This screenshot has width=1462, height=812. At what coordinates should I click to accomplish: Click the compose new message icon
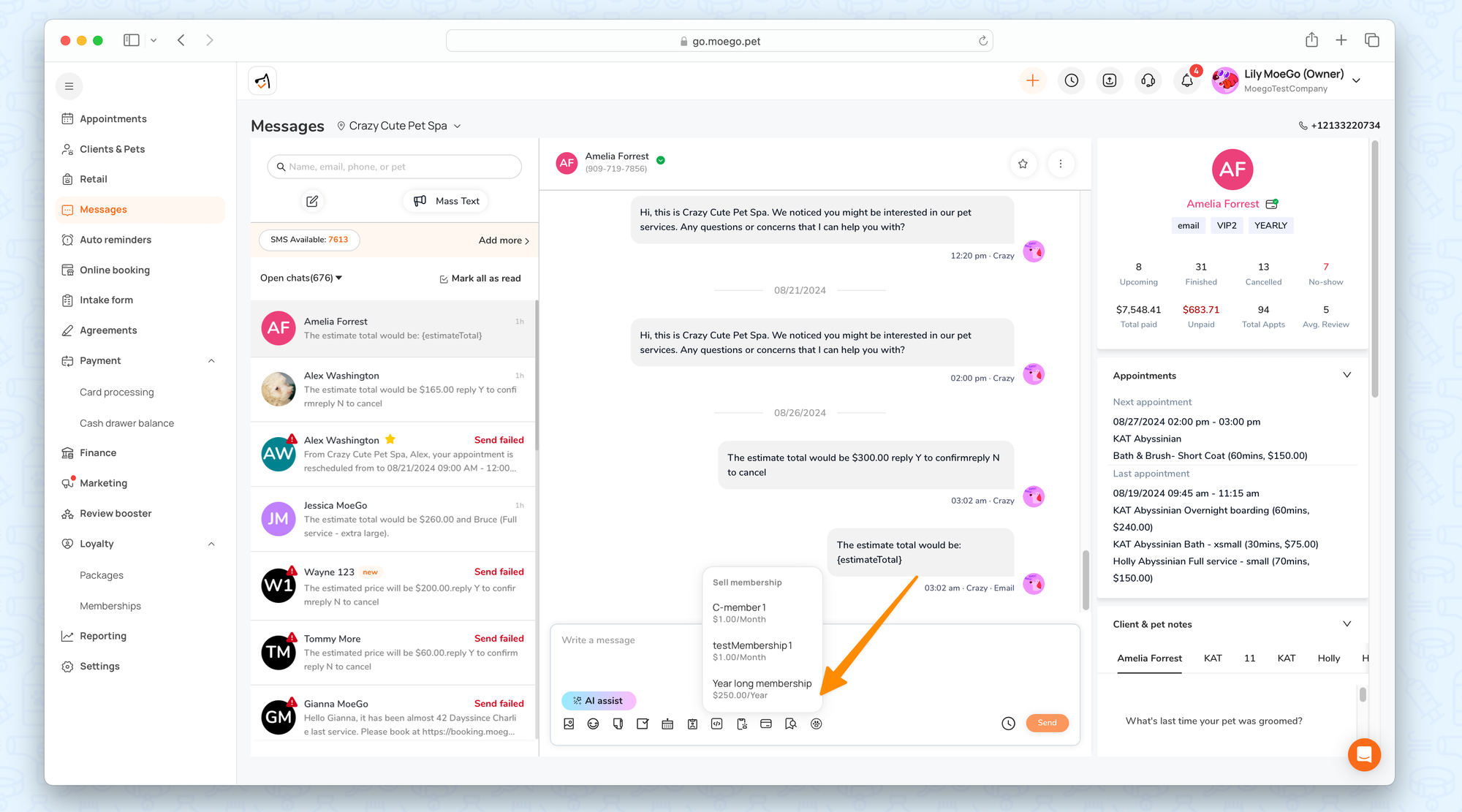tap(312, 201)
